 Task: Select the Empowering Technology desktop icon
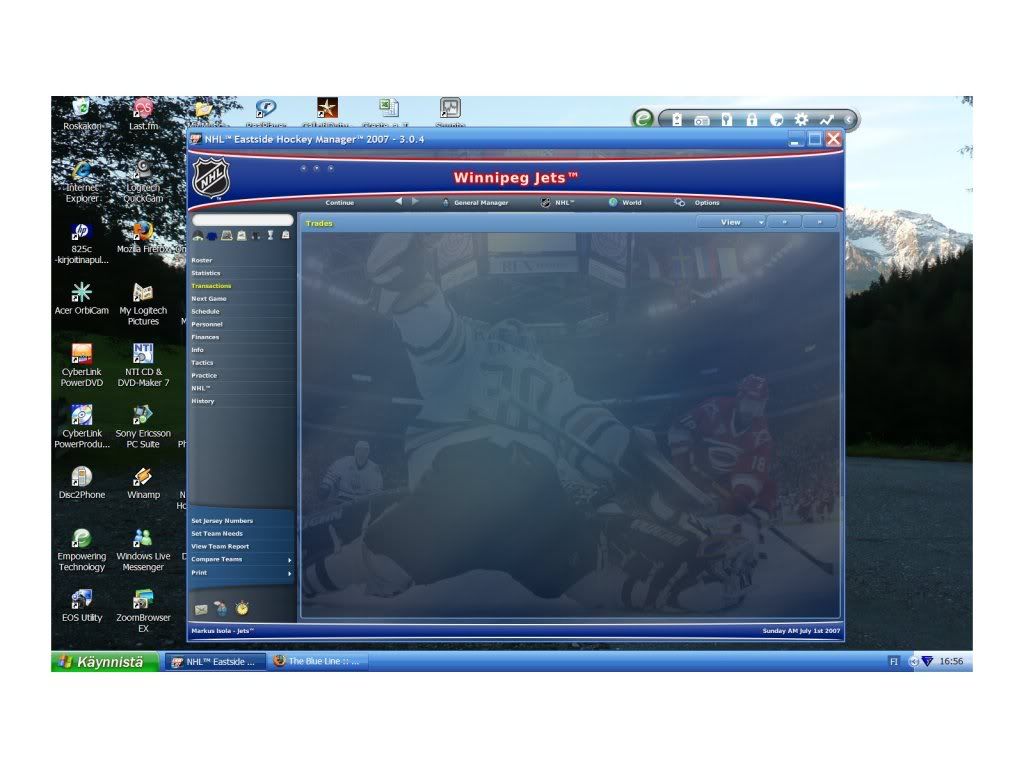pos(82,550)
